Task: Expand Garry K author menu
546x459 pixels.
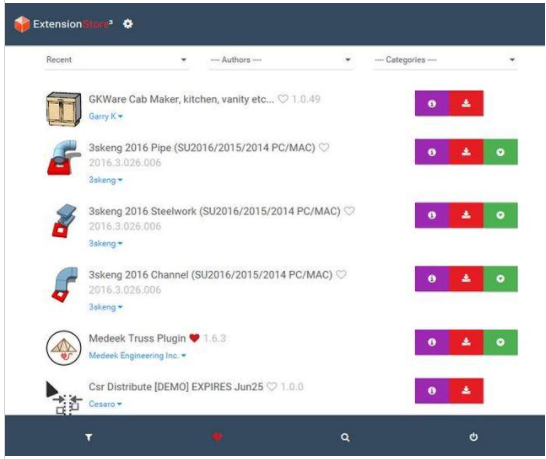Action: pos(106,116)
